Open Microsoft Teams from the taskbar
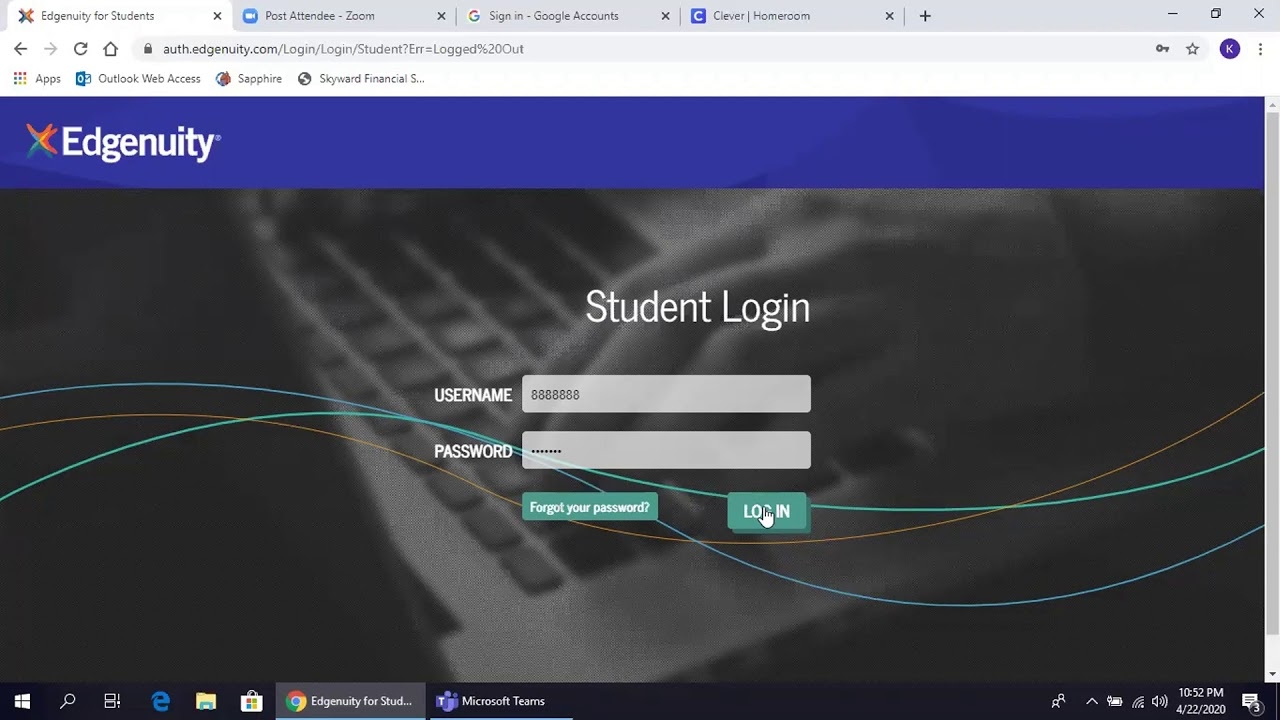 pyautogui.click(x=491, y=701)
